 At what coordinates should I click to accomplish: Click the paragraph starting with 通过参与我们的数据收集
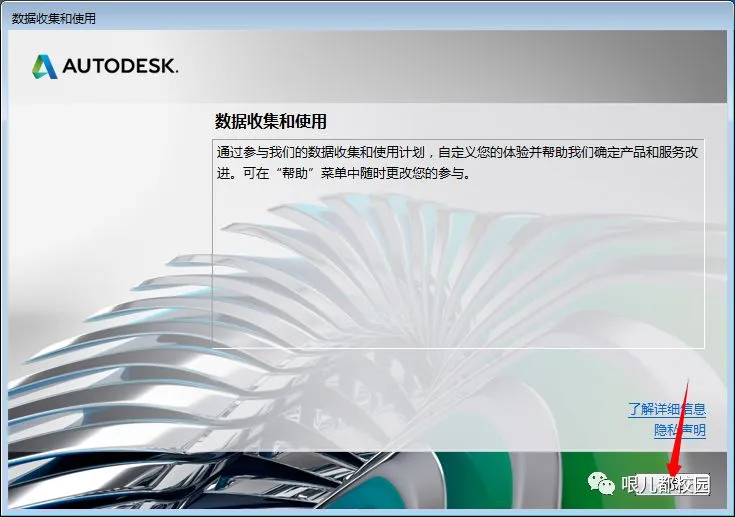(458, 163)
